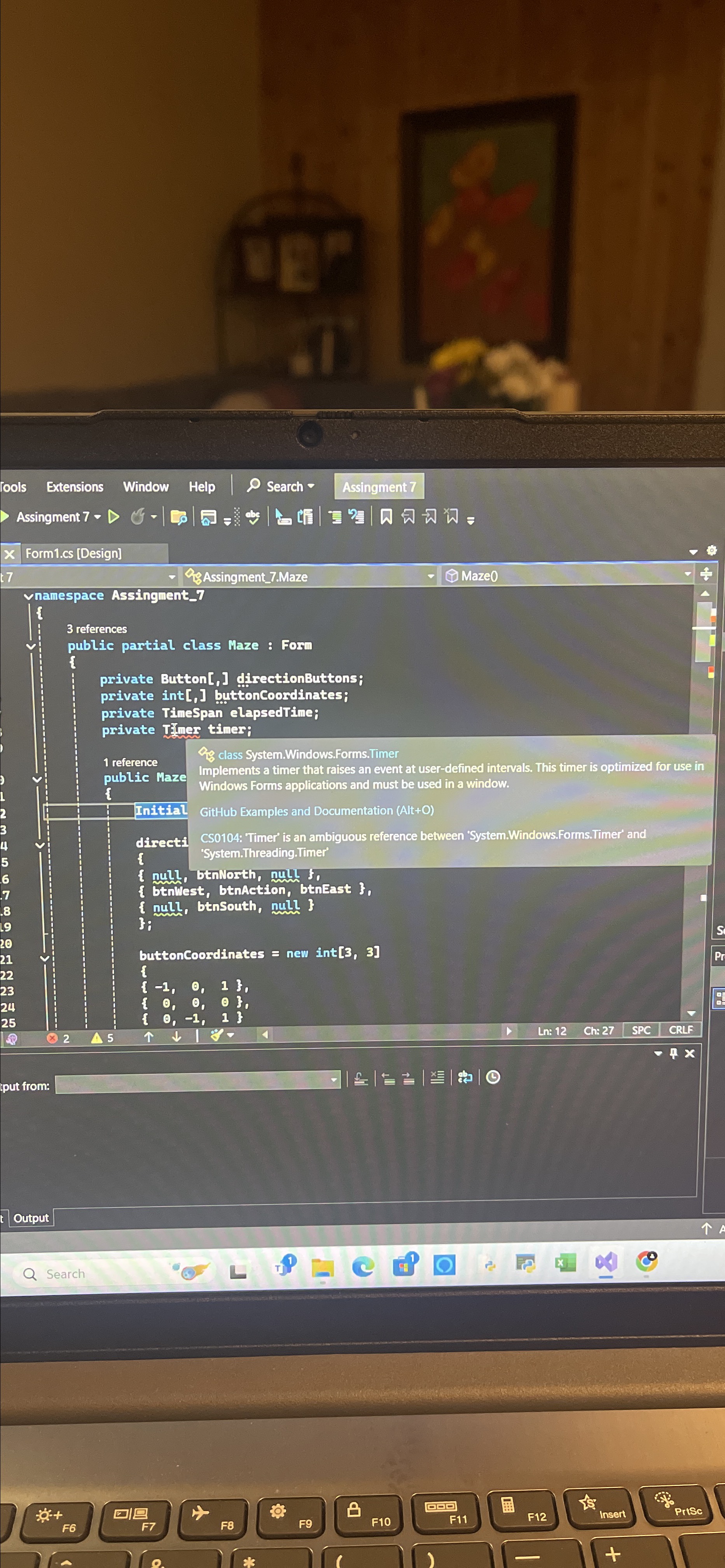The width and height of the screenshot is (725, 1568).
Task: Collapse the namespace Assingment_7 block
Action: (x=28, y=597)
